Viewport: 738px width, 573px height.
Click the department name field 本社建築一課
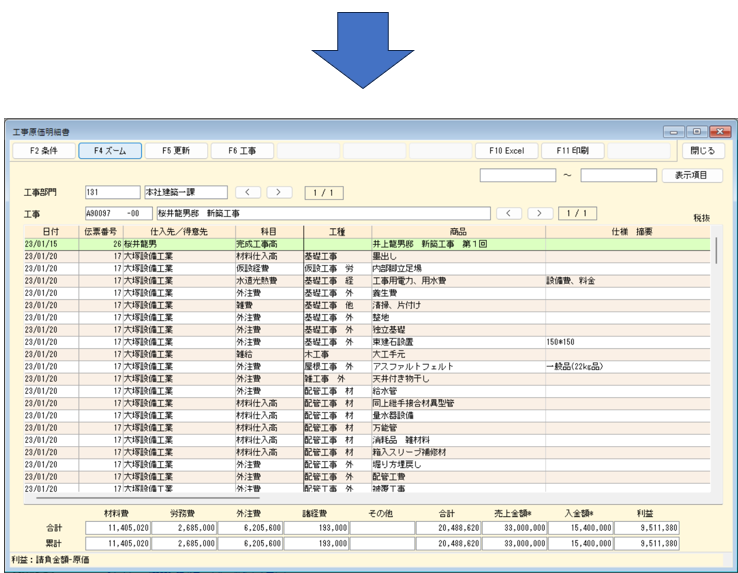(x=186, y=192)
